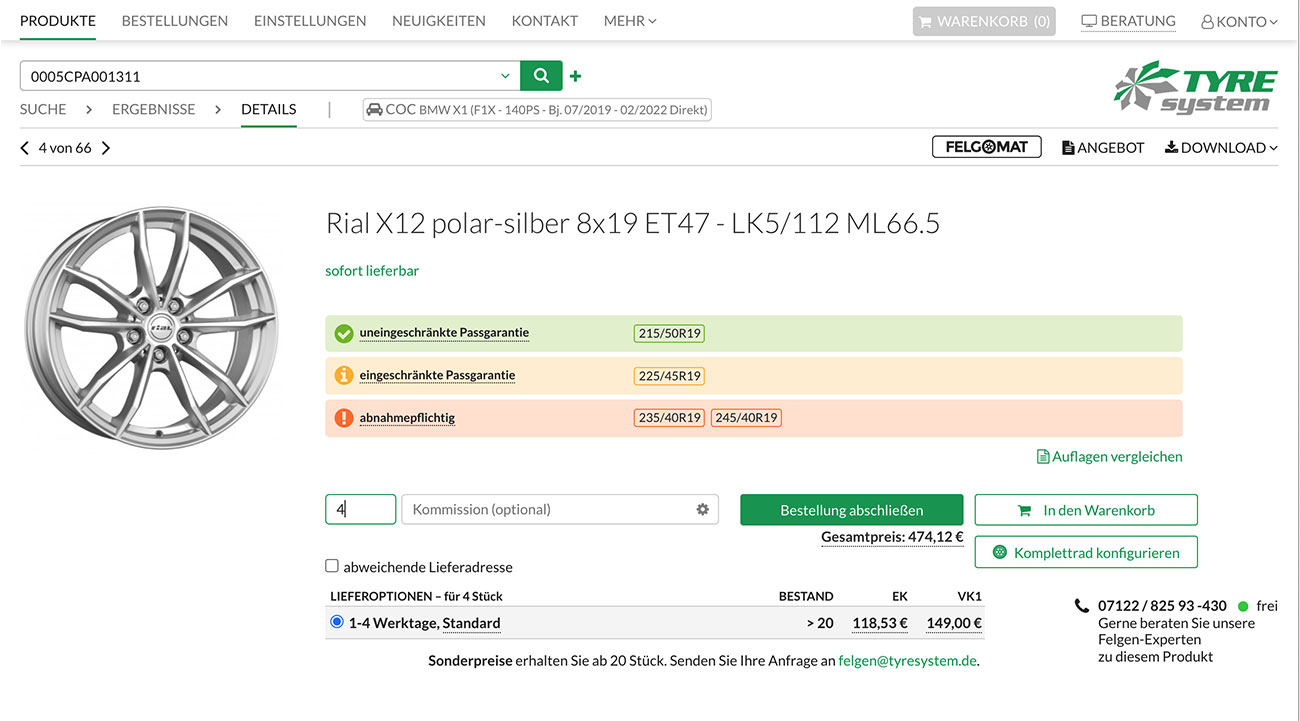Click the green search magnifier button

[x=541, y=76]
